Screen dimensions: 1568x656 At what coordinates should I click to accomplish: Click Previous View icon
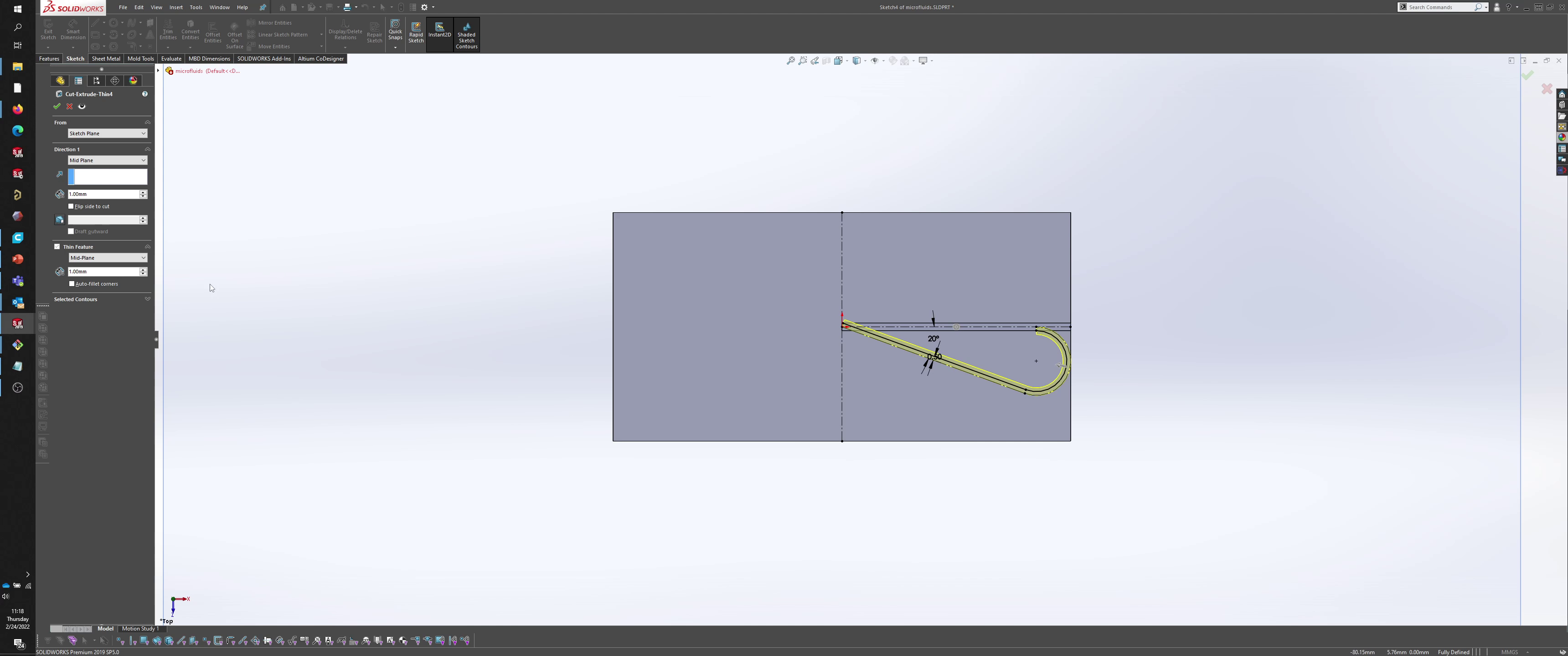tap(815, 60)
